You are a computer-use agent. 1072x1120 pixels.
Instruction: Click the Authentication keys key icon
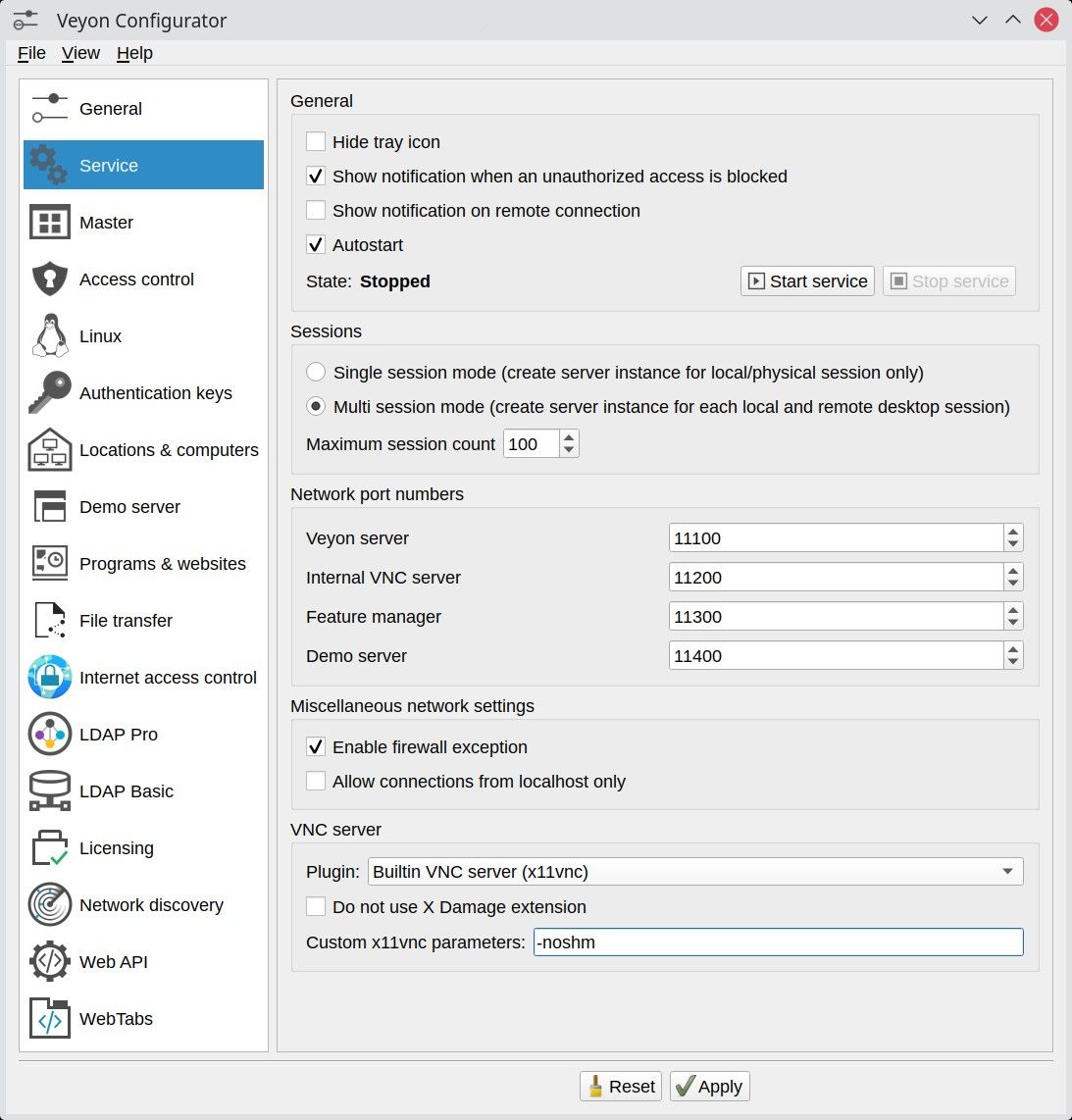click(x=49, y=392)
